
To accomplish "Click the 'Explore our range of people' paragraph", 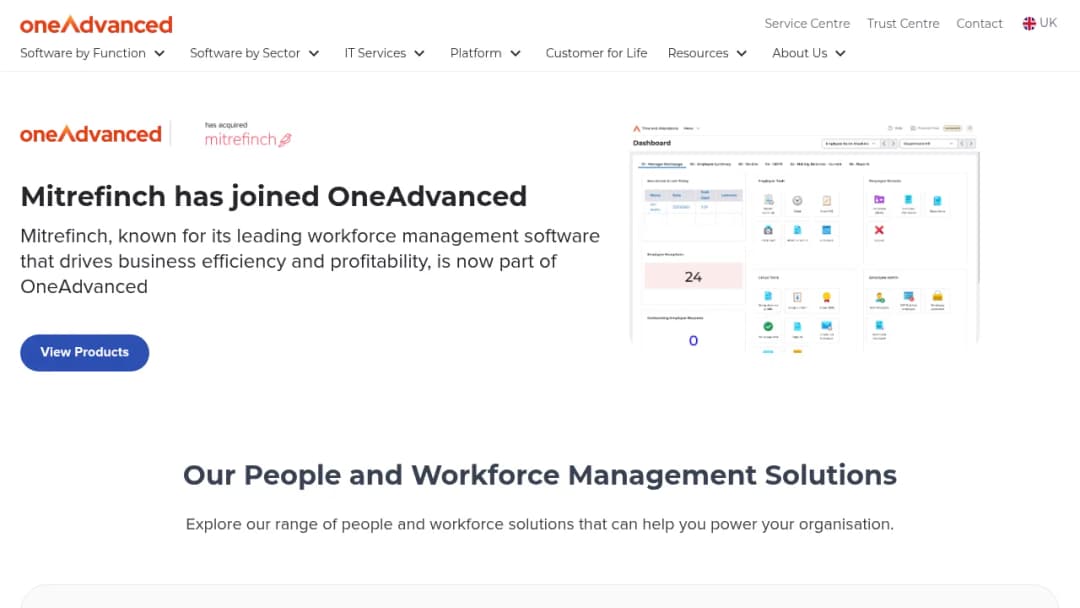I will 540,524.
